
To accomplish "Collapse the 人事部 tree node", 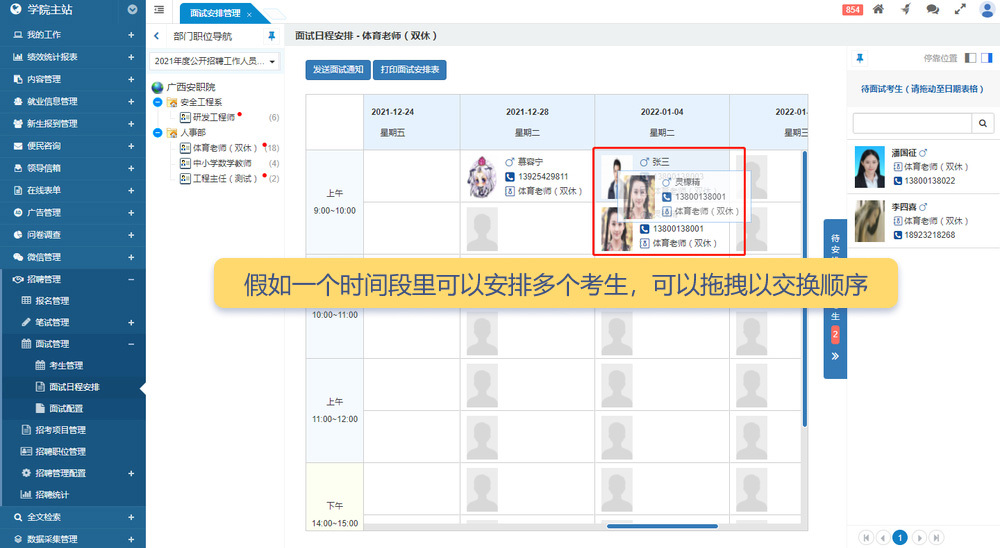I will click(158, 132).
